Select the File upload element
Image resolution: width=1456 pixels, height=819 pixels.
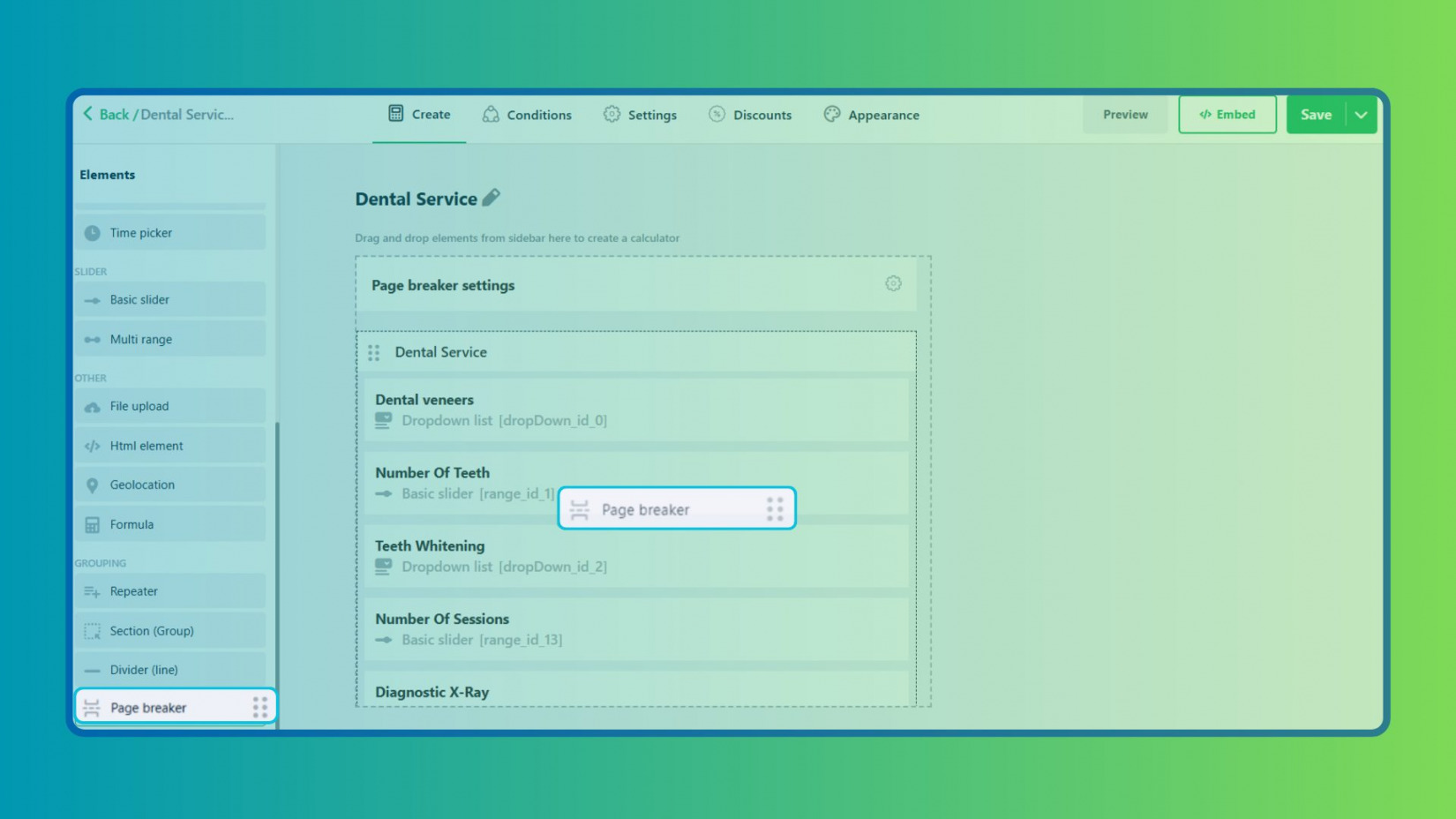point(139,406)
